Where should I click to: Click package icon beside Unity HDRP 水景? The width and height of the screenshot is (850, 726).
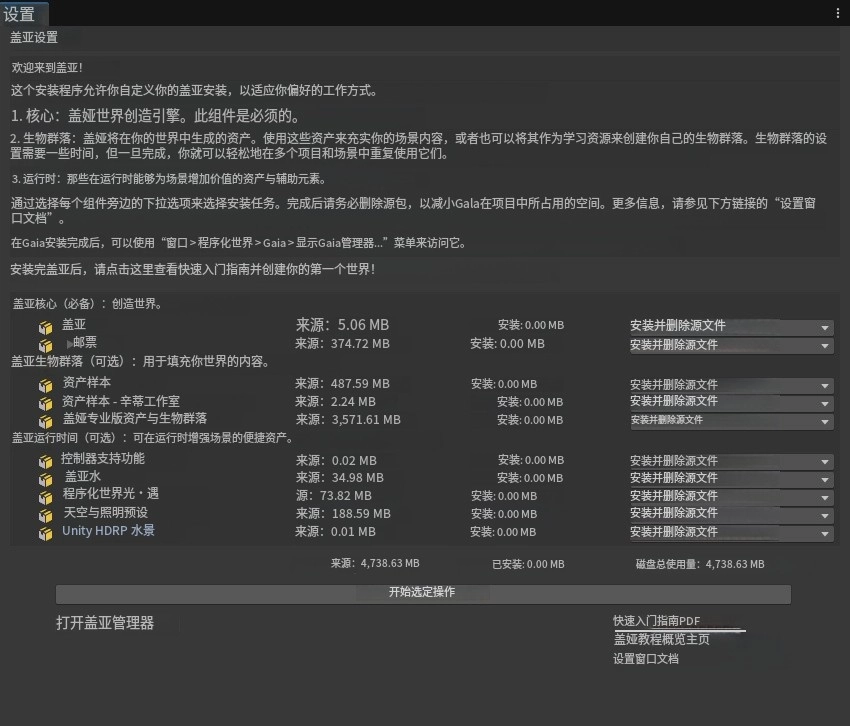click(x=46, y=534)
